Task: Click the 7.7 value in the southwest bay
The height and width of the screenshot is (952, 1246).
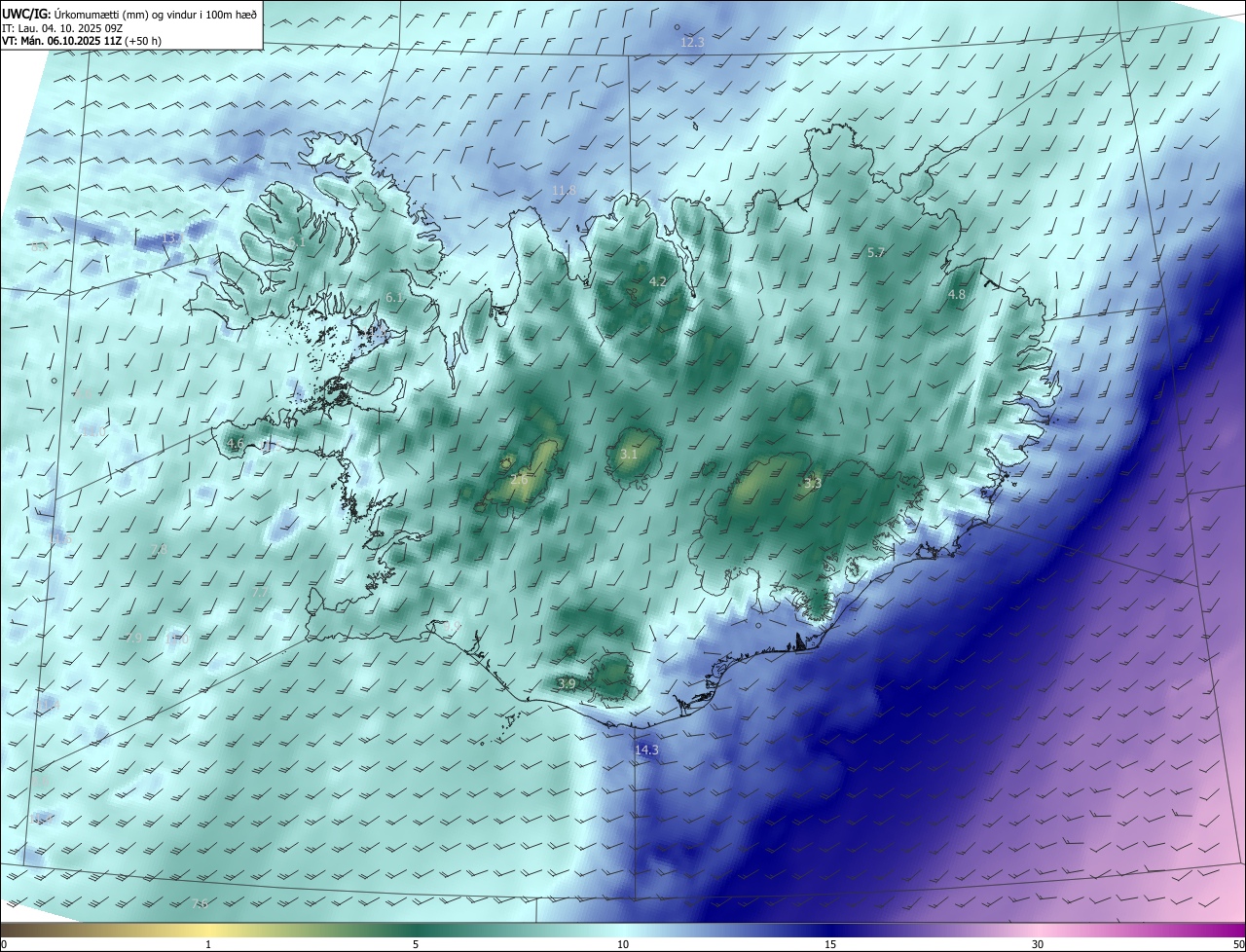Action: tap(260, 593)
